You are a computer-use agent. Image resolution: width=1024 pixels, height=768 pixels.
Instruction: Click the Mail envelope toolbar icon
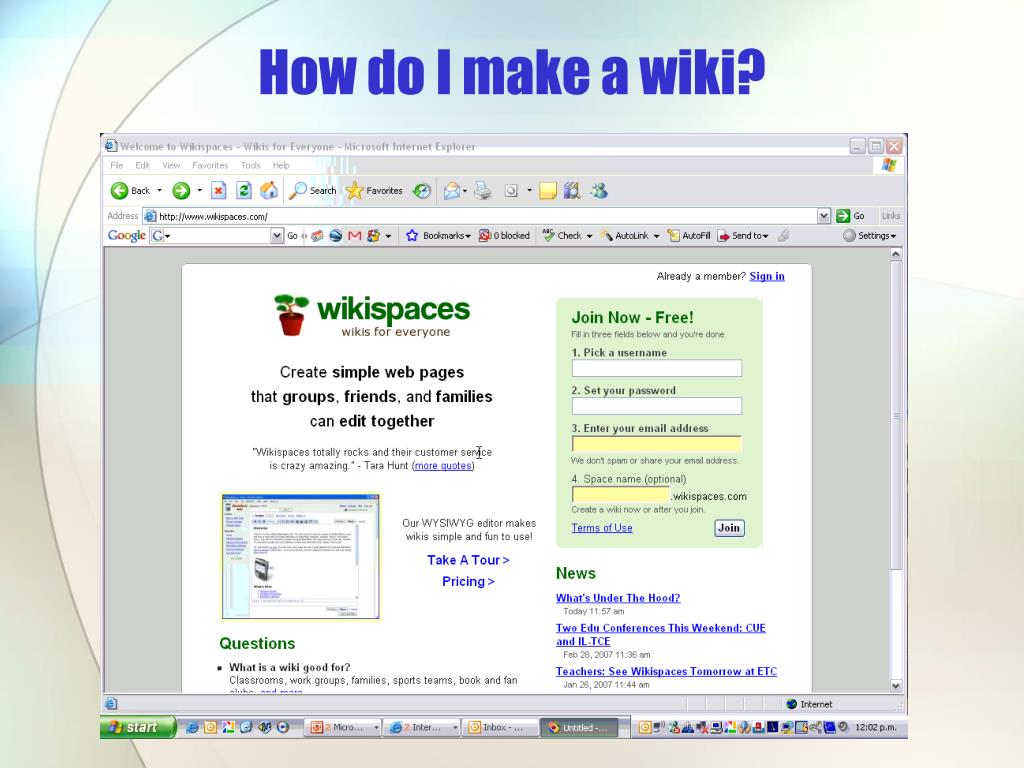tap(451, 191)
